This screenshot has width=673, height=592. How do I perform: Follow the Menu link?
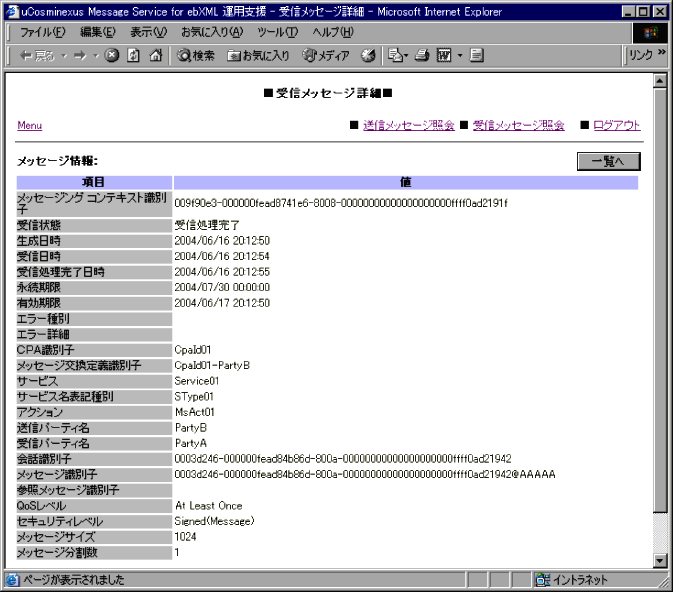(x=30, y=125)
